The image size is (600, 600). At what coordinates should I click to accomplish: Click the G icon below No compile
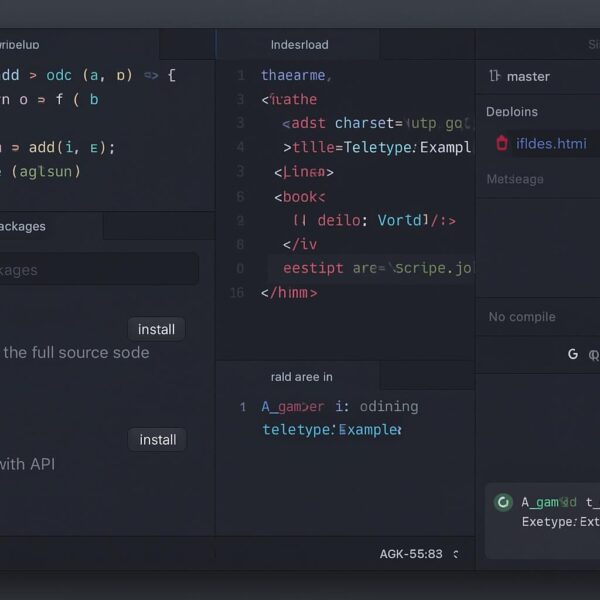[x=573, y=354]
